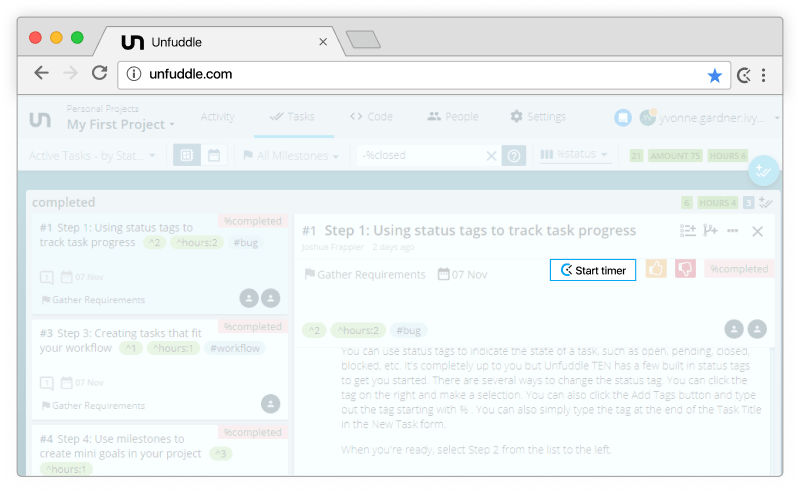The width and height of the screenshot is (800, 493).
Task: Close the task detail panel
Action: pyautogui.click(x=757, y=231)
